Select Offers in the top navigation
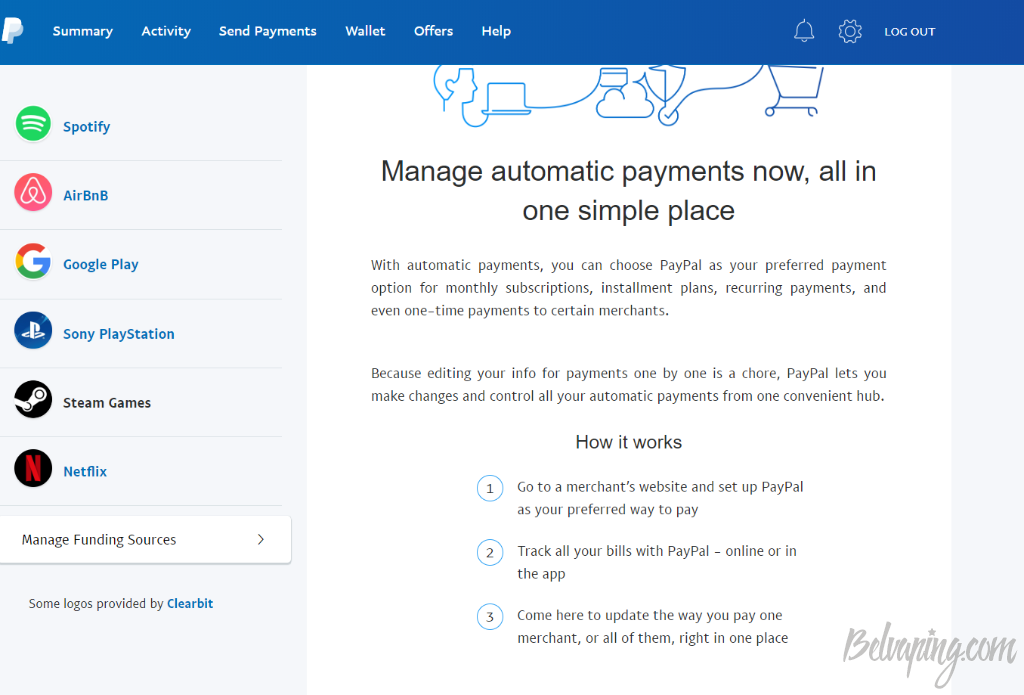This screenshot has height=695, width=1024. click(433, 31)
